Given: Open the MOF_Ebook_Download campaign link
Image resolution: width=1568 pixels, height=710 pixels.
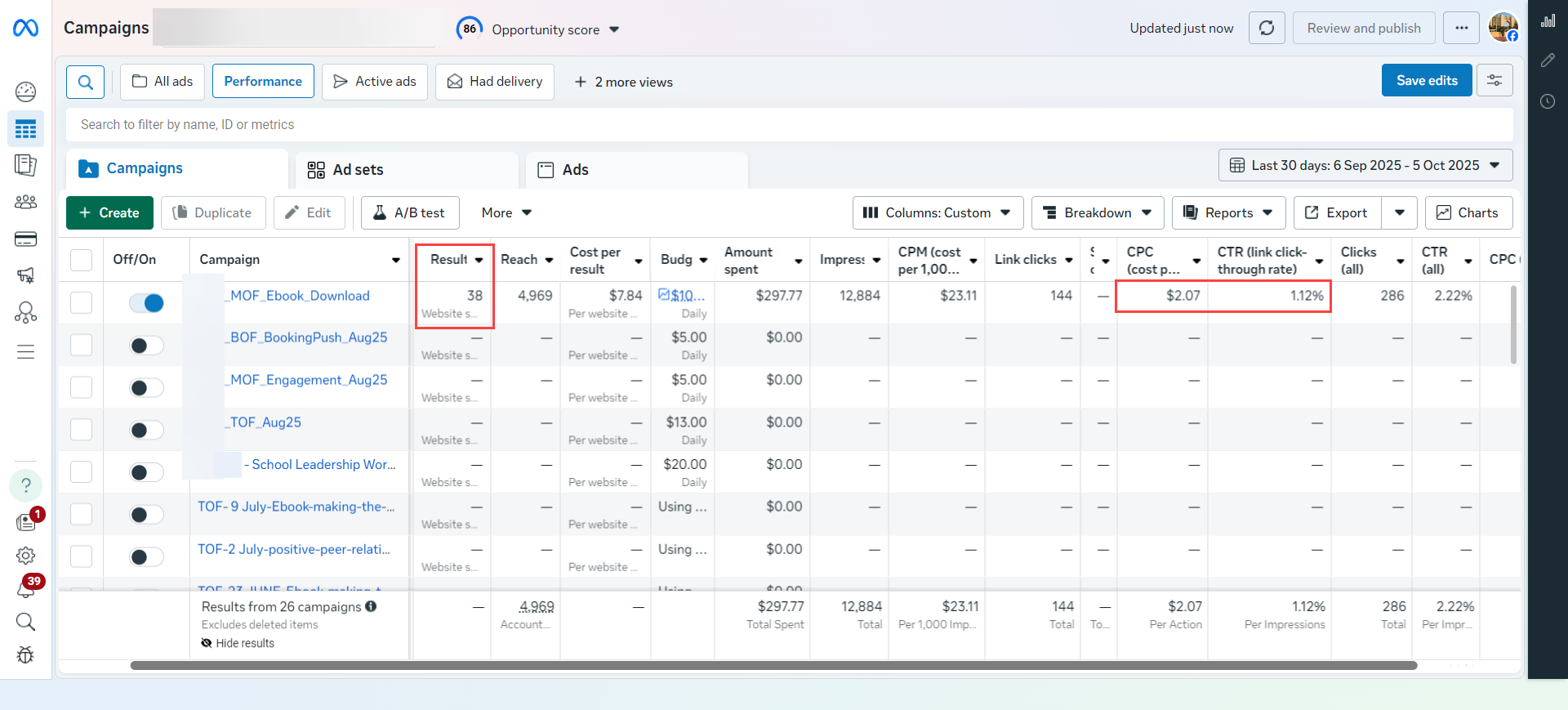Looking at the screenshot, I should [300, 296].
